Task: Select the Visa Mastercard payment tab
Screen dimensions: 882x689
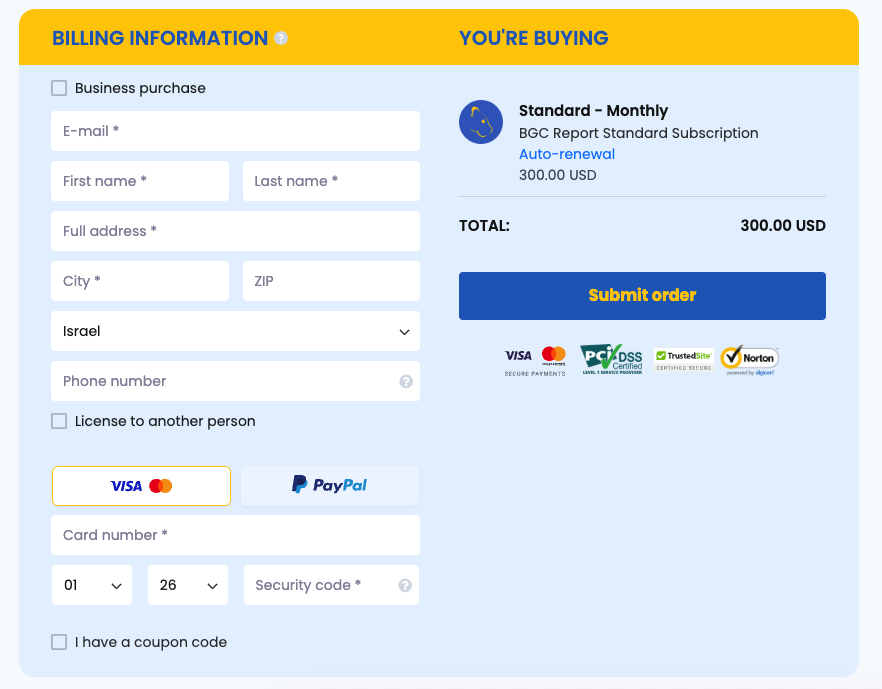Action: [x=141, y=486]
